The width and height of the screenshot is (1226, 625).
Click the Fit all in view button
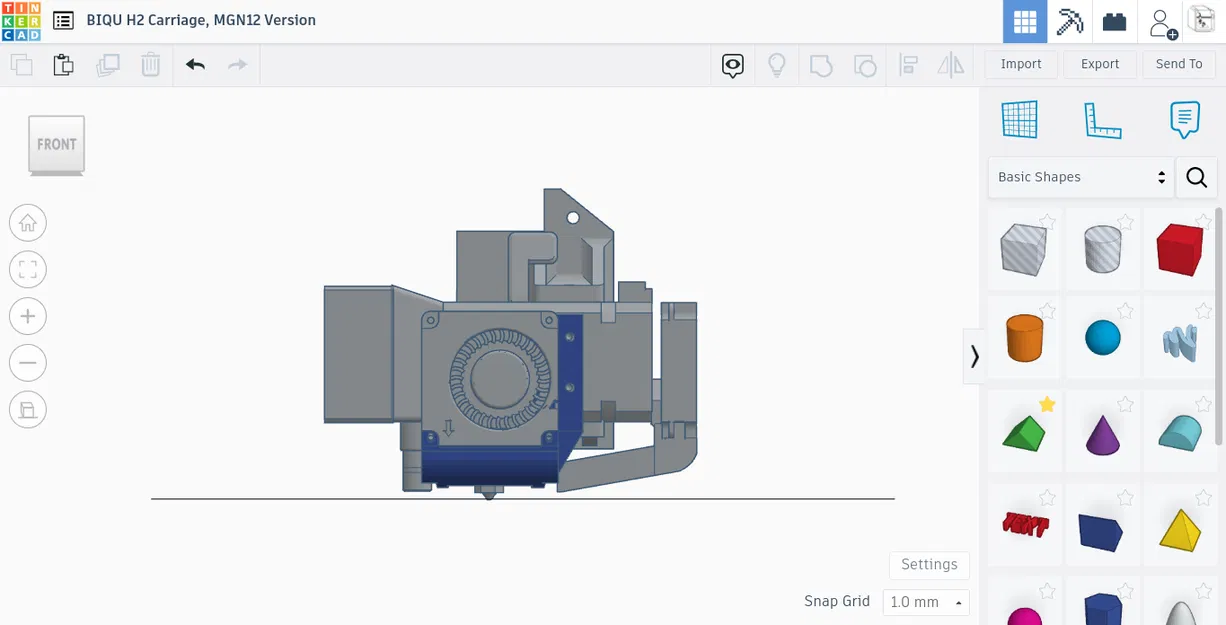coord(28,270)
